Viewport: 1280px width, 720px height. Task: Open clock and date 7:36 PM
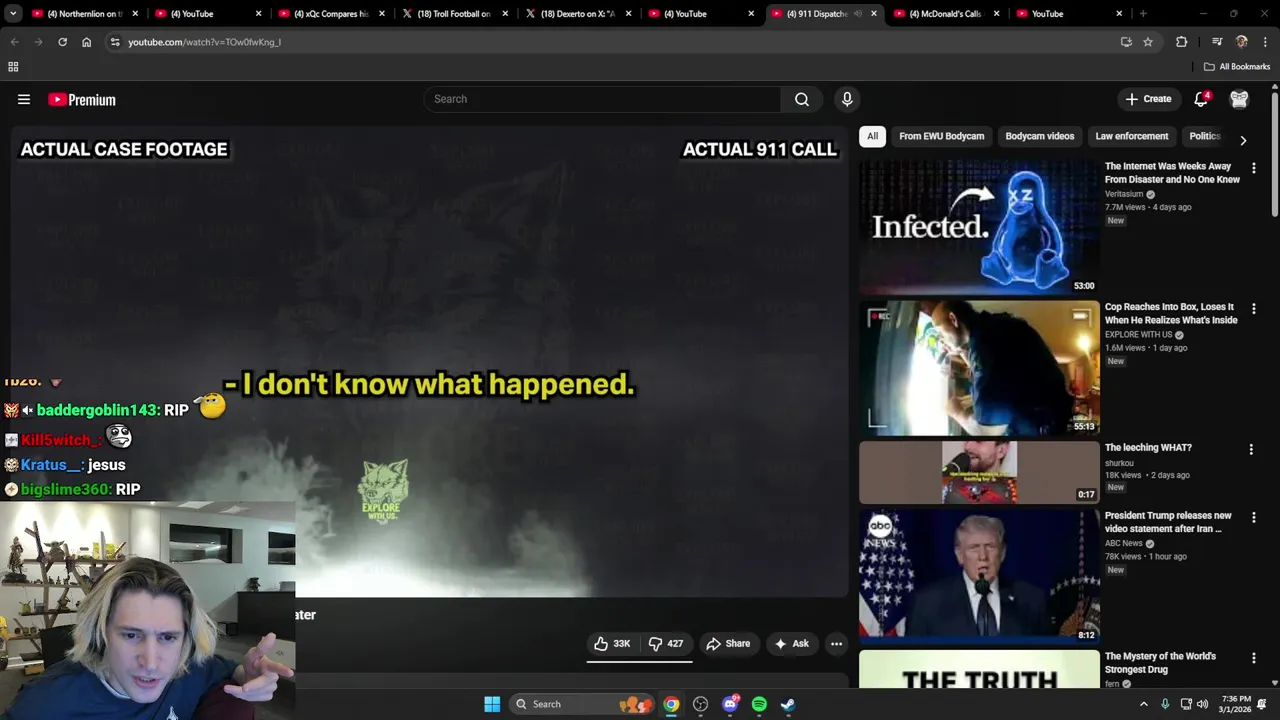1236,704
